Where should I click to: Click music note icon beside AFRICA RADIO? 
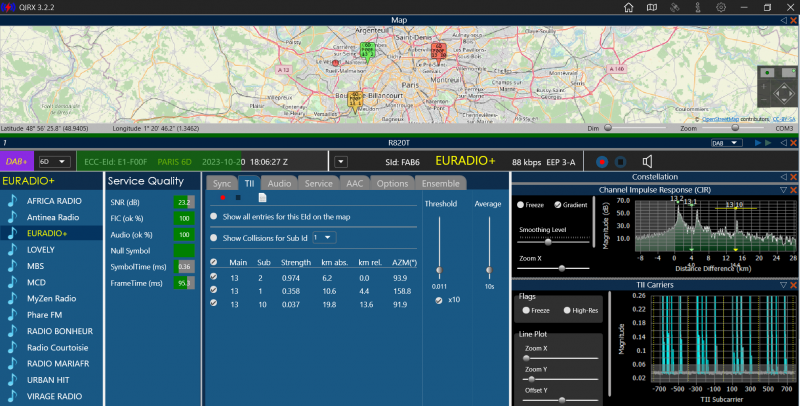tap(12, 200)
